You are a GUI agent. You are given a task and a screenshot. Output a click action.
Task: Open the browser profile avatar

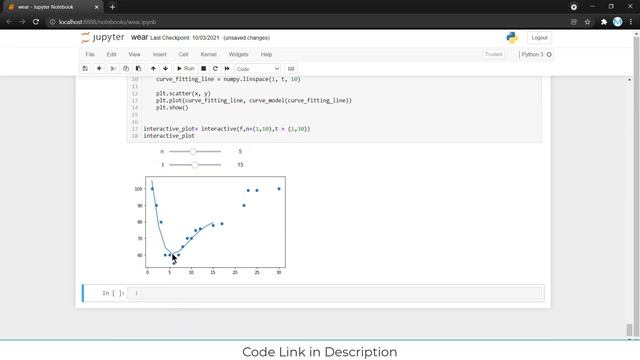618,22
